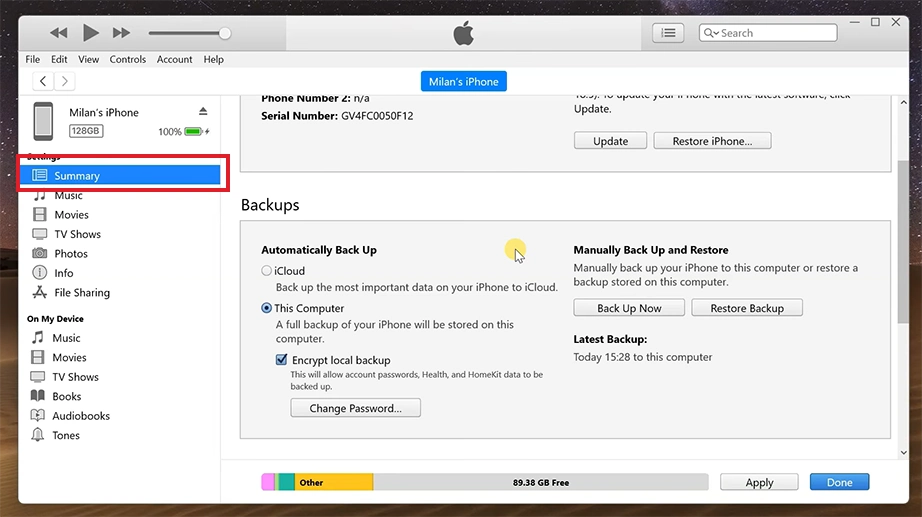
Task: Click the vertical scrollbar thumb
Action: [x=903, y=241]
